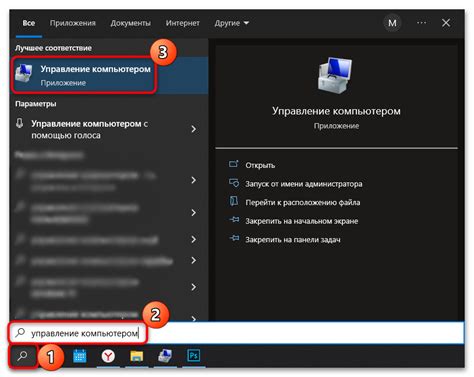Switch to the Документы tab
Screen dimensions: 474x377
point(130,23)
